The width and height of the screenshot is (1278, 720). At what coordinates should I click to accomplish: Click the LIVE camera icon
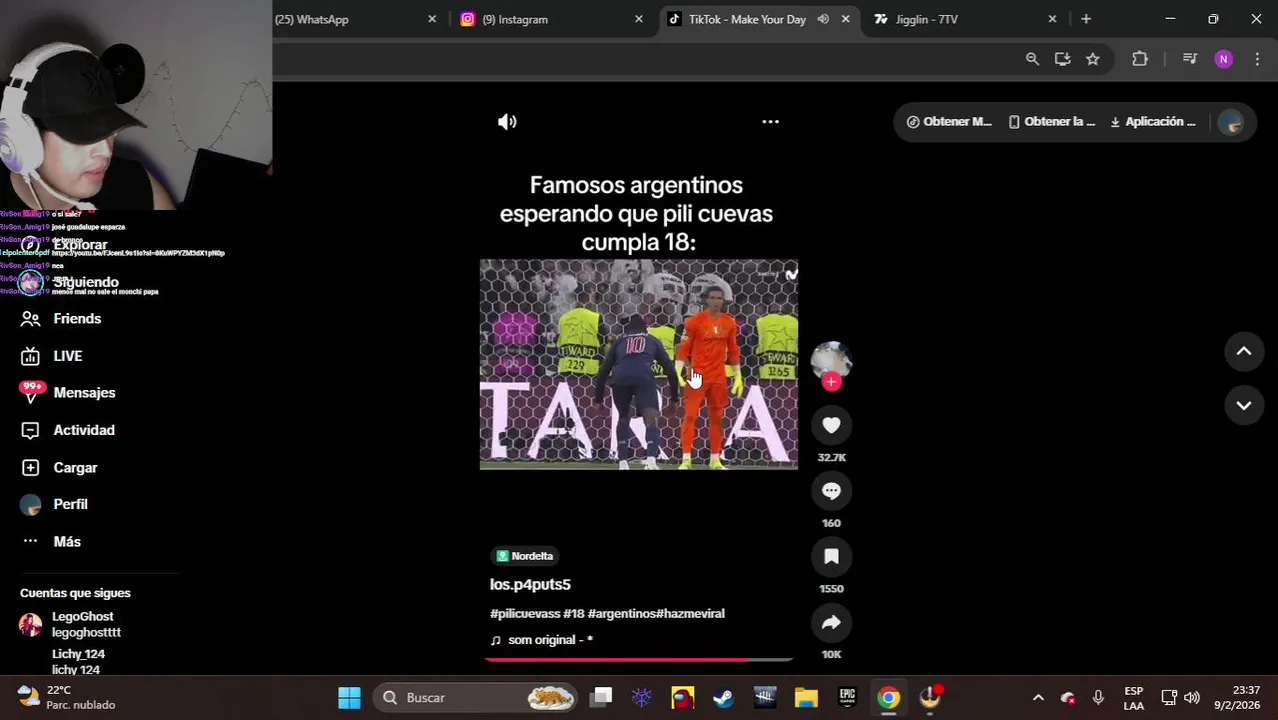[31, 356]
